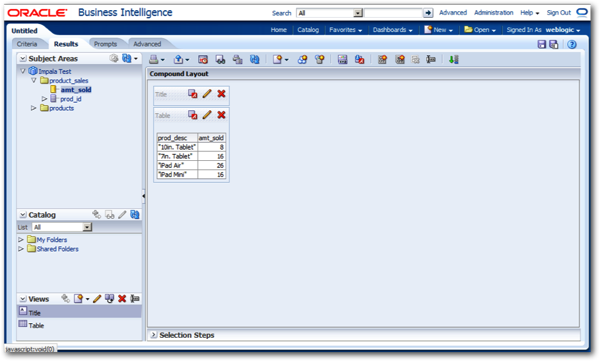600x361 pixels.
Task: Open the New menu
Action: [439, 30]
